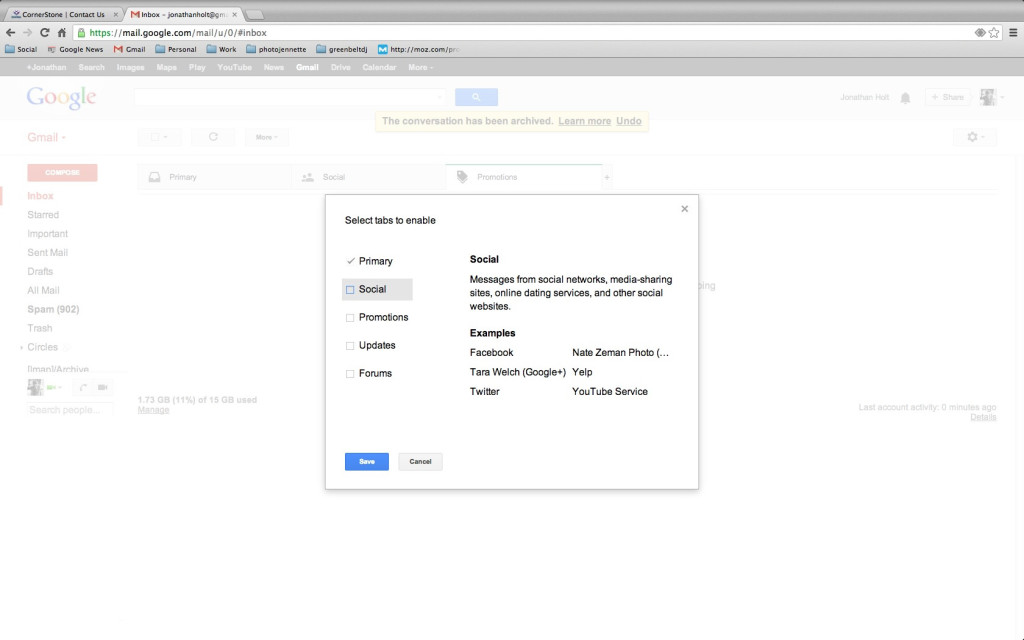Image resolution: width=1024 pixels, height=640 pixels.
Task: Click the blue search button
Action: 476,97
